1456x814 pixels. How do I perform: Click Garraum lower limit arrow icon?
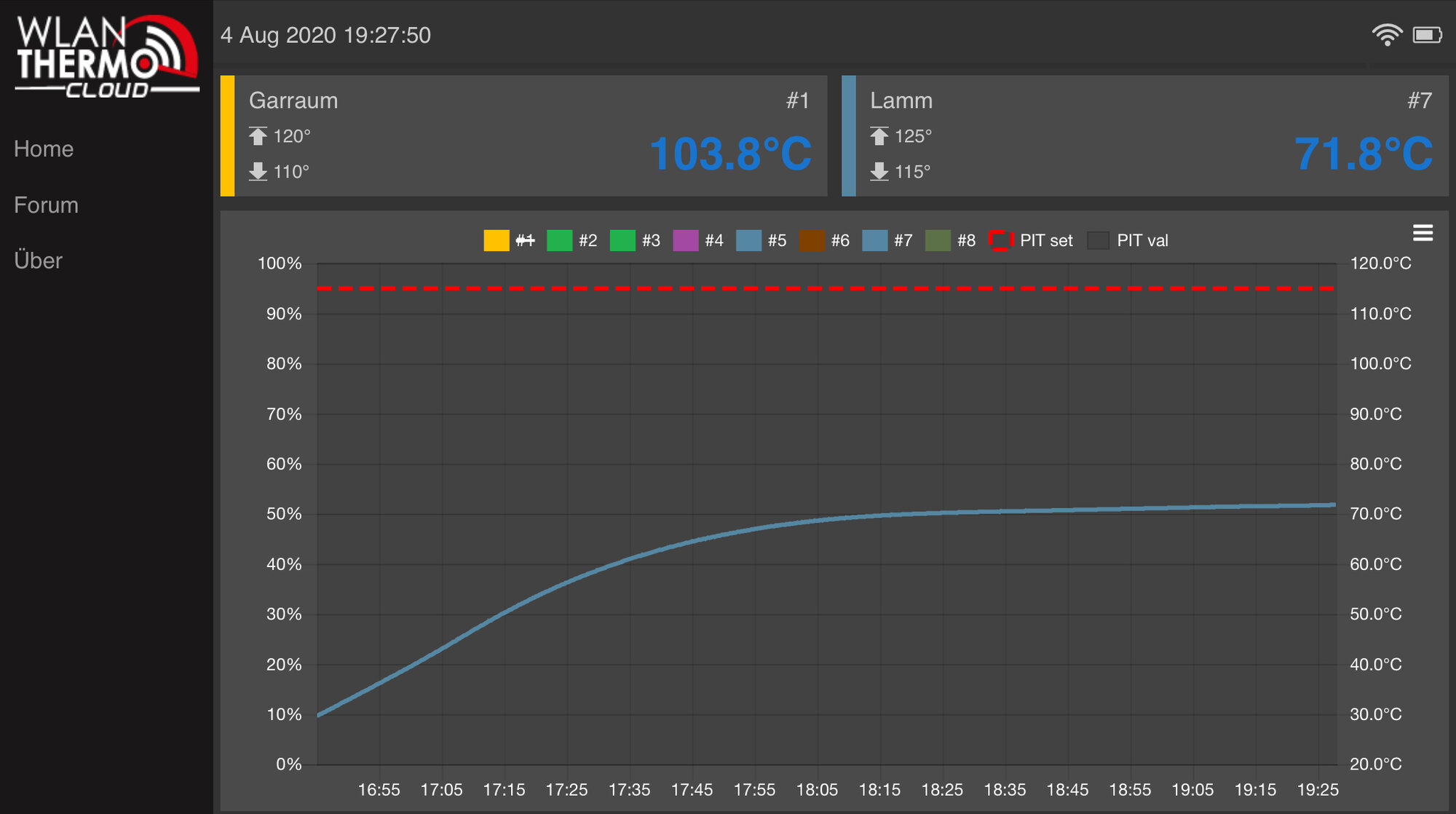tap(258, 172)
